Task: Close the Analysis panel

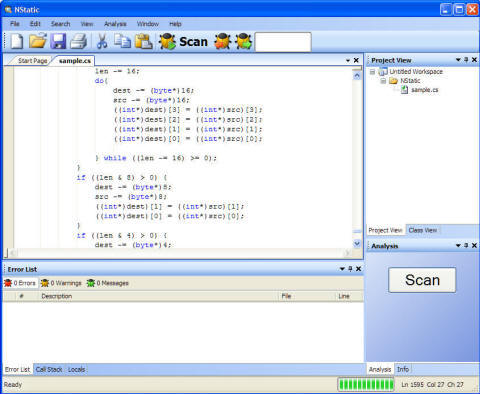Action: coord(474,245)
